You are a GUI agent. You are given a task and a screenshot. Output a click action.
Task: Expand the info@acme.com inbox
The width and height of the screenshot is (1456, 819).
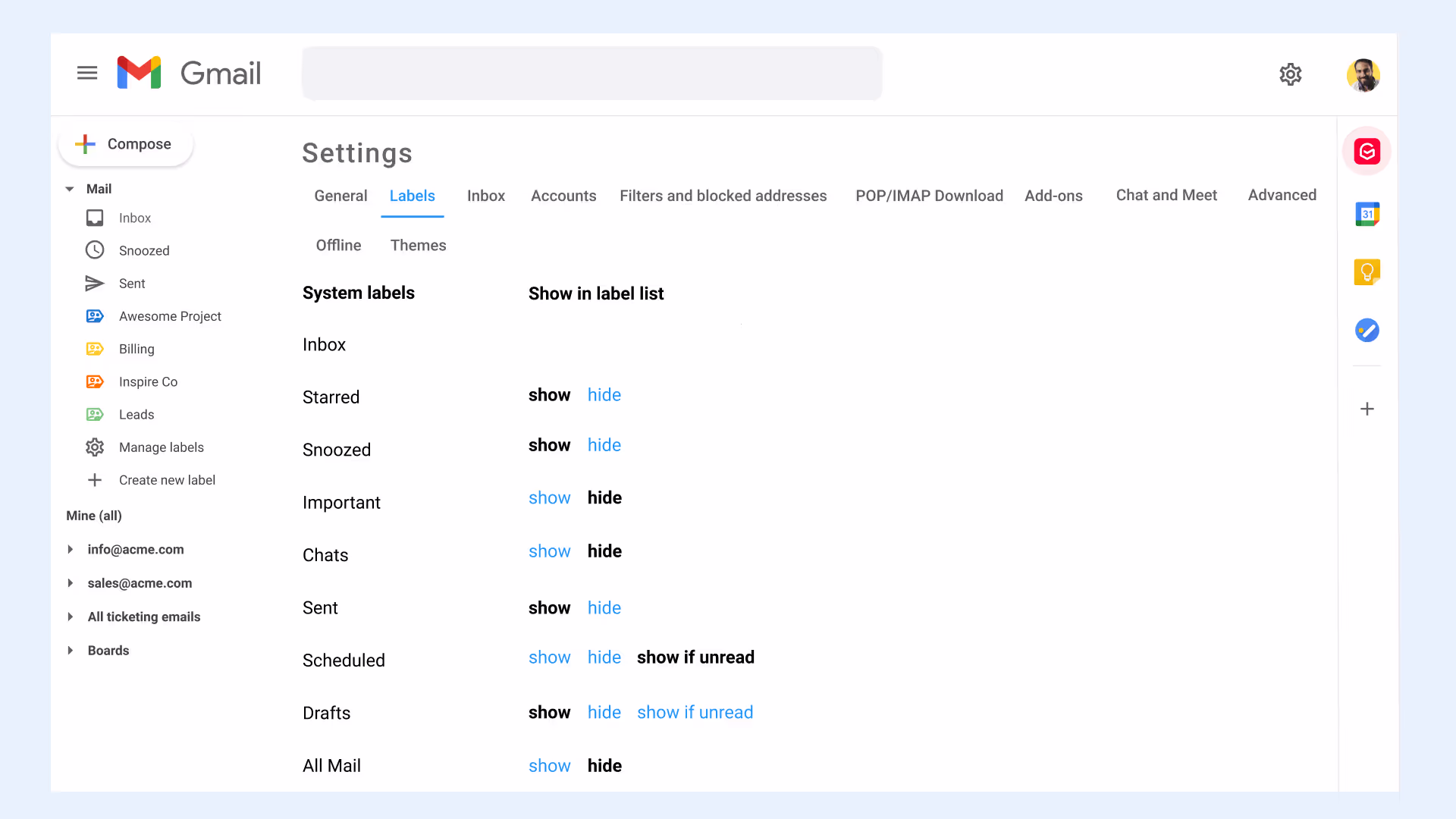[x=70, y=549]
